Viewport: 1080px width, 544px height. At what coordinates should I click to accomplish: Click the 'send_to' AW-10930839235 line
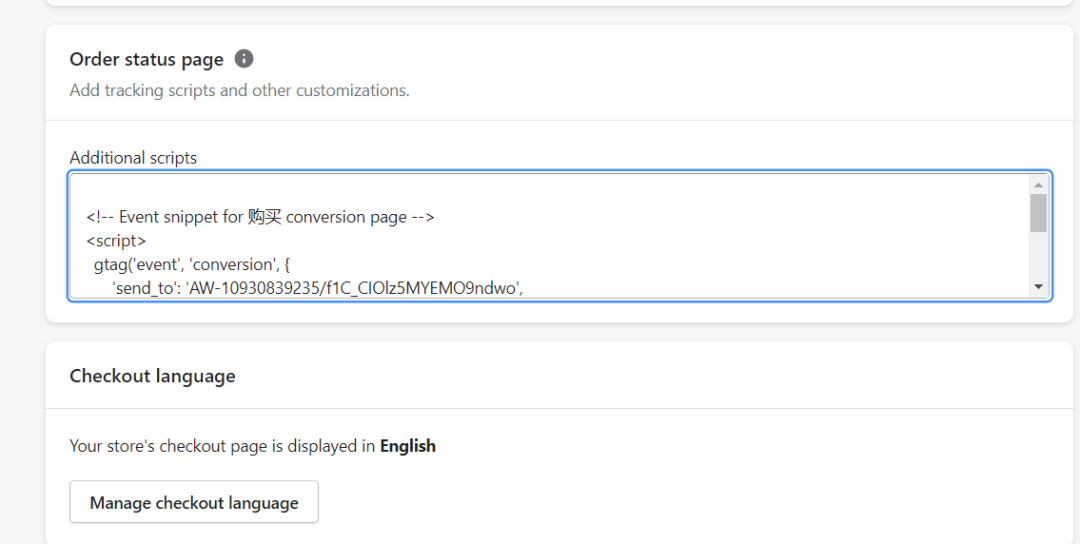pyautogui.click(x=318, y=289)
